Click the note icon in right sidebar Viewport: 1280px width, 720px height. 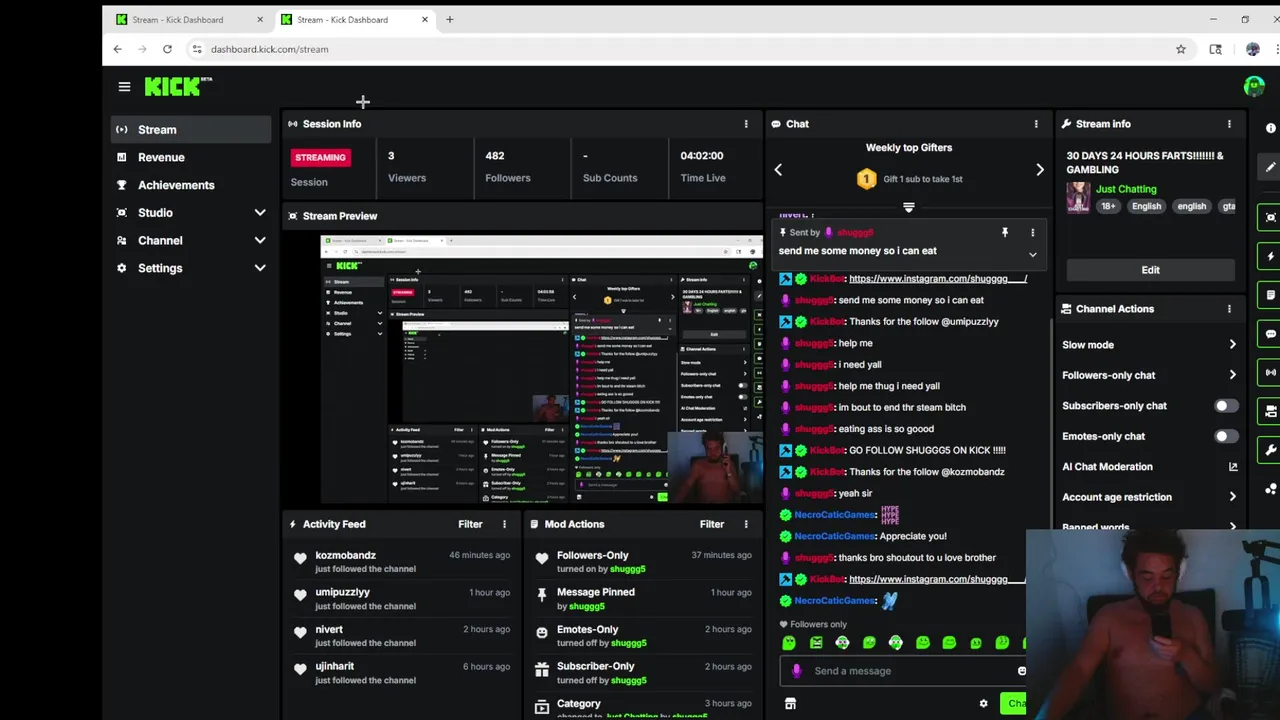(1271, 295)
